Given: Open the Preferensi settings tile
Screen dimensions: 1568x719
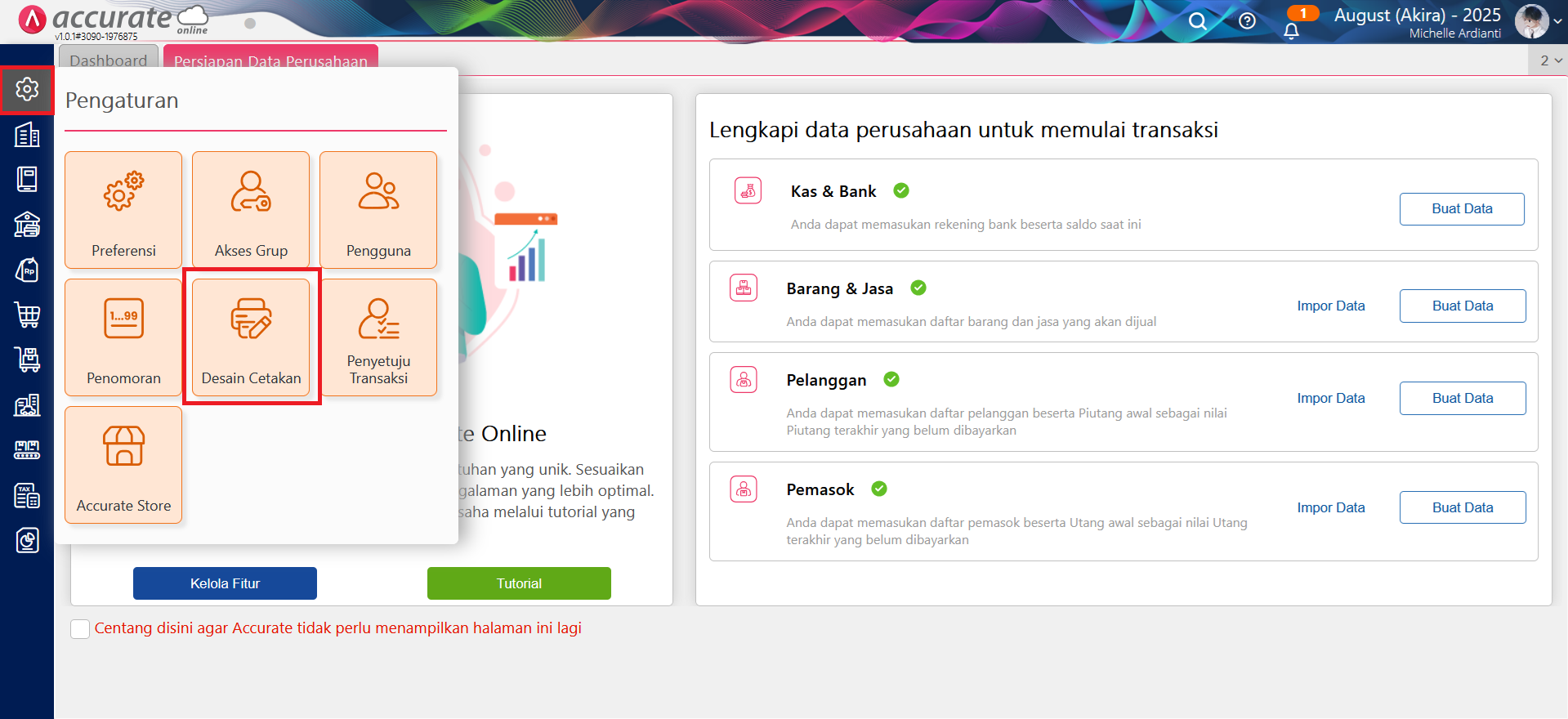Looking at the screenshot, I should point(123,210).
